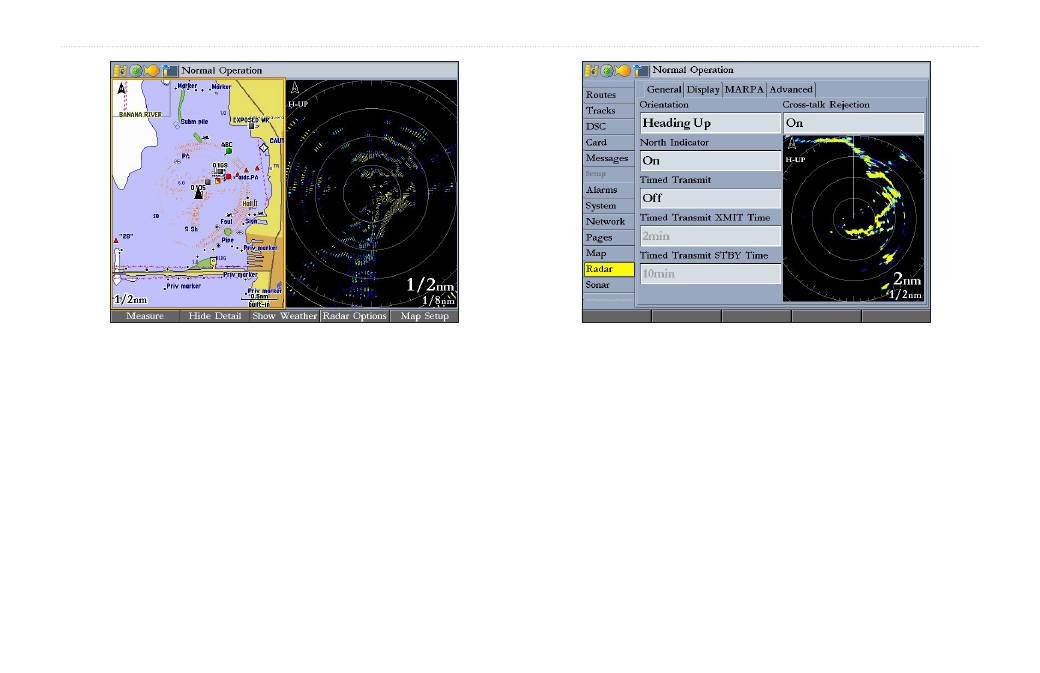Open the North Indicator On field

click(710, 160)
